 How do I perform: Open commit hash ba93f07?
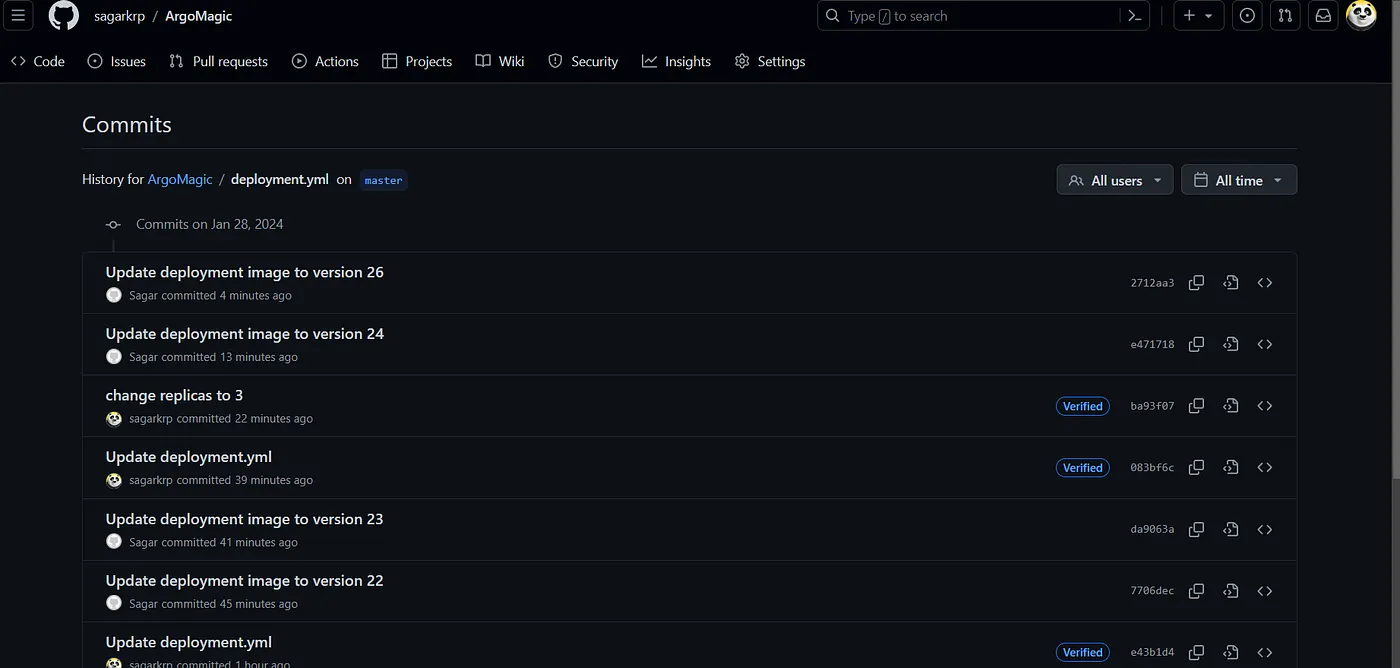[1152, 406]
